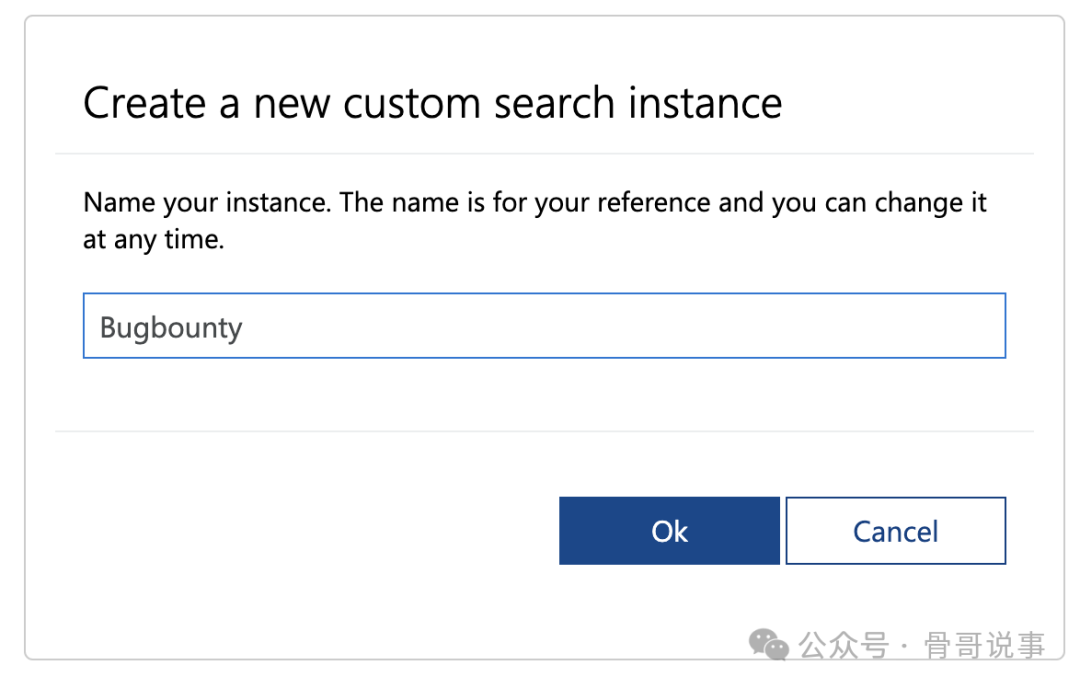Click the word Bugbounty in the field

[x=171, y=327]
